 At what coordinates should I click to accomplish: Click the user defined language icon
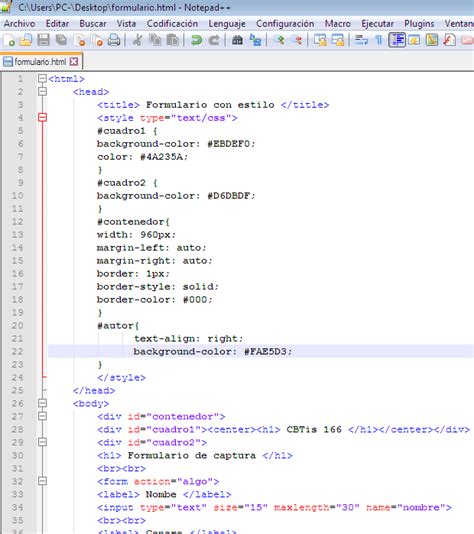tap(414, 40)
